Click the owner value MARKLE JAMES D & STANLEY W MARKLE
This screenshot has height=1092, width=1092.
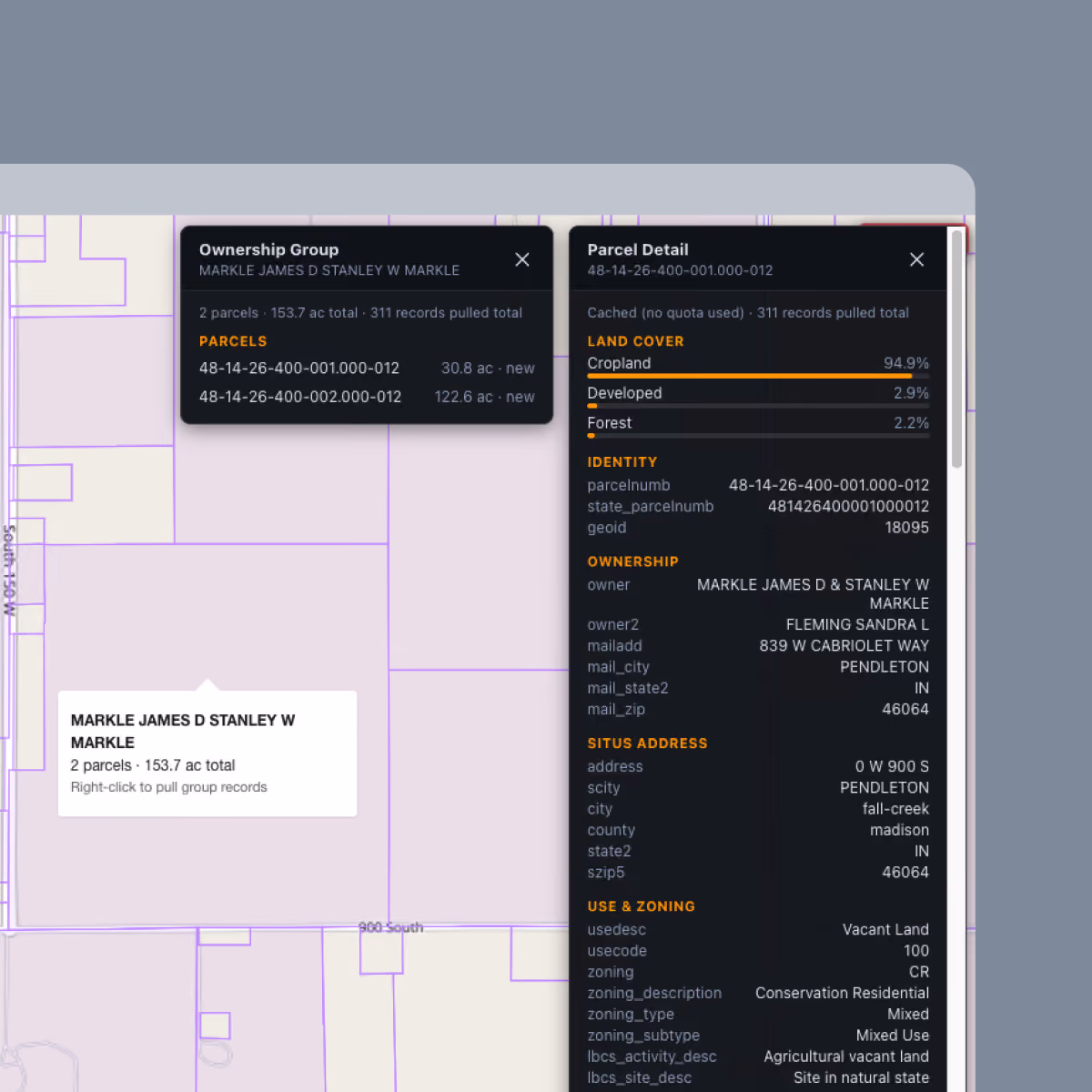pyautogui.click(x=813, y=594)
